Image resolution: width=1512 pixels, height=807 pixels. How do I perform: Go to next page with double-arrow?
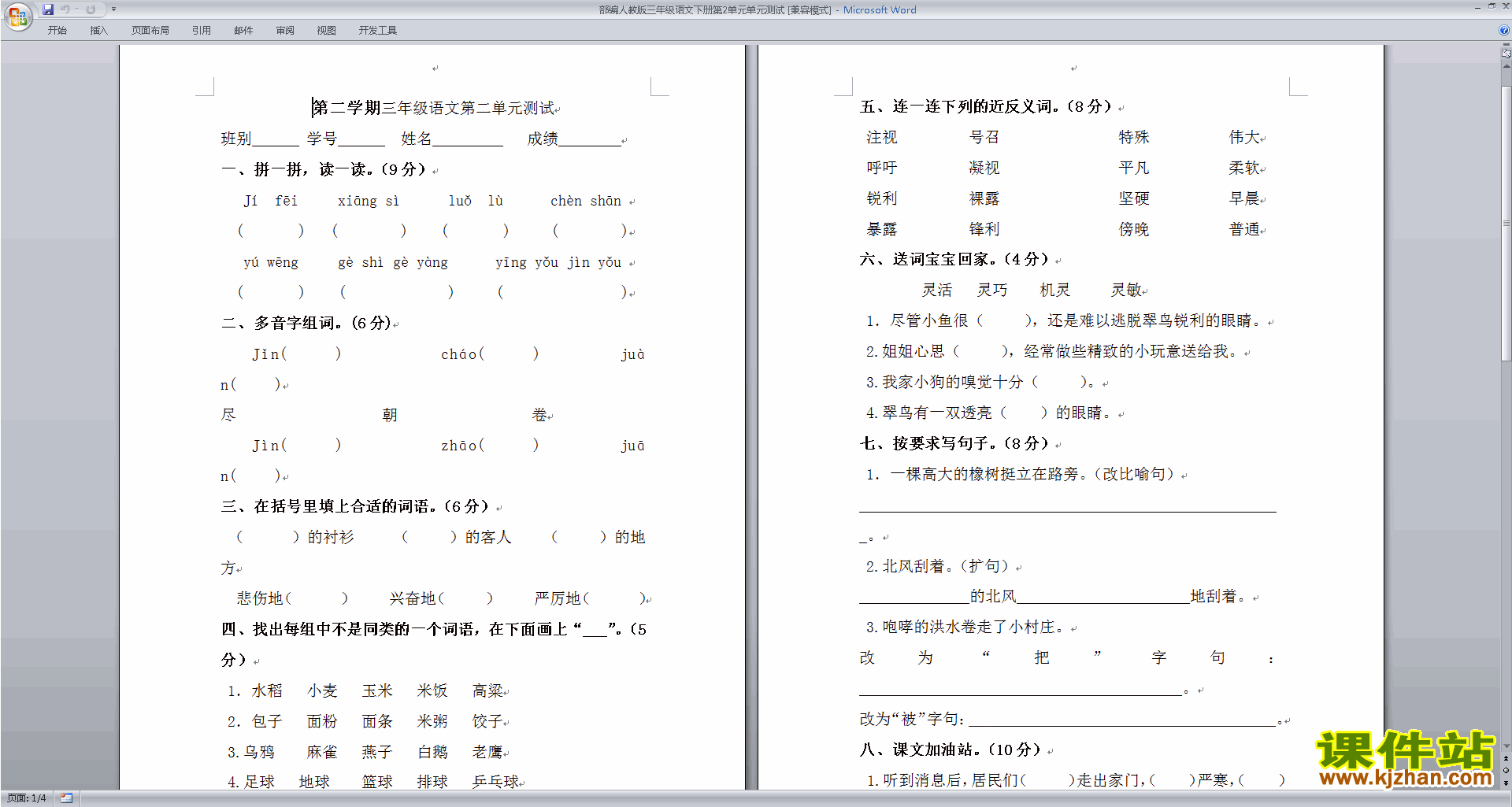point(1506,783)
